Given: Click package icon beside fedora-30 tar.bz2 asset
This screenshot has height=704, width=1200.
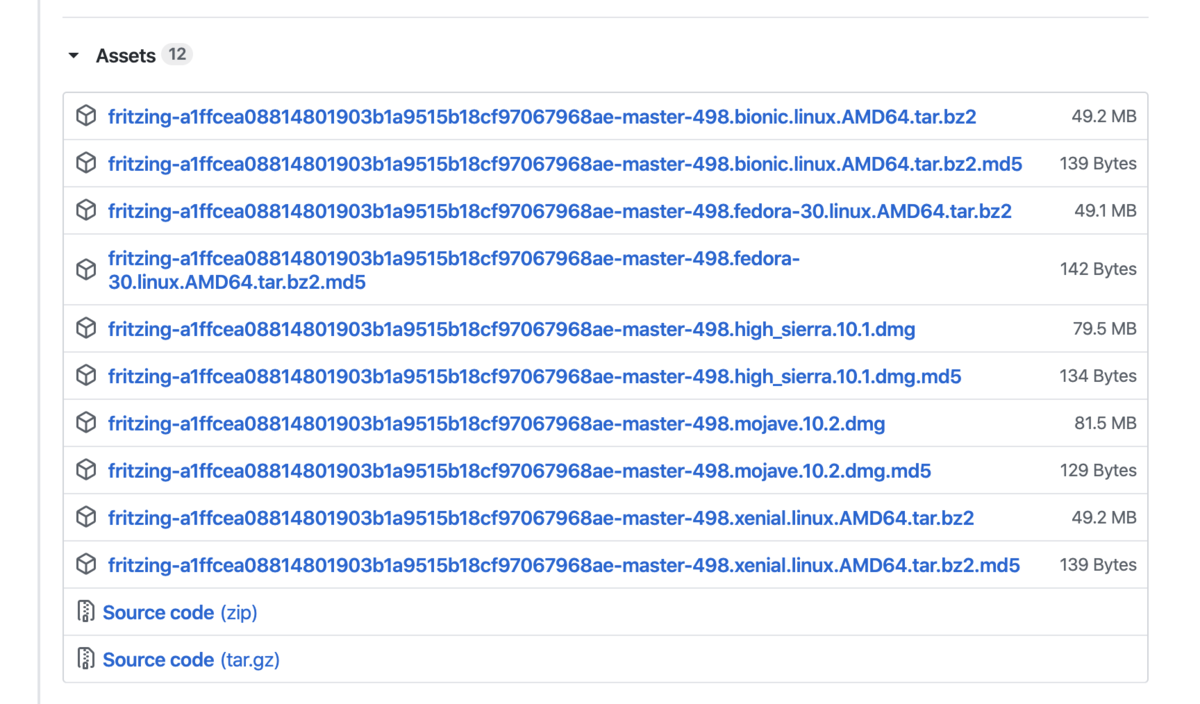Looking at the screenshot, I should [86, 210].
